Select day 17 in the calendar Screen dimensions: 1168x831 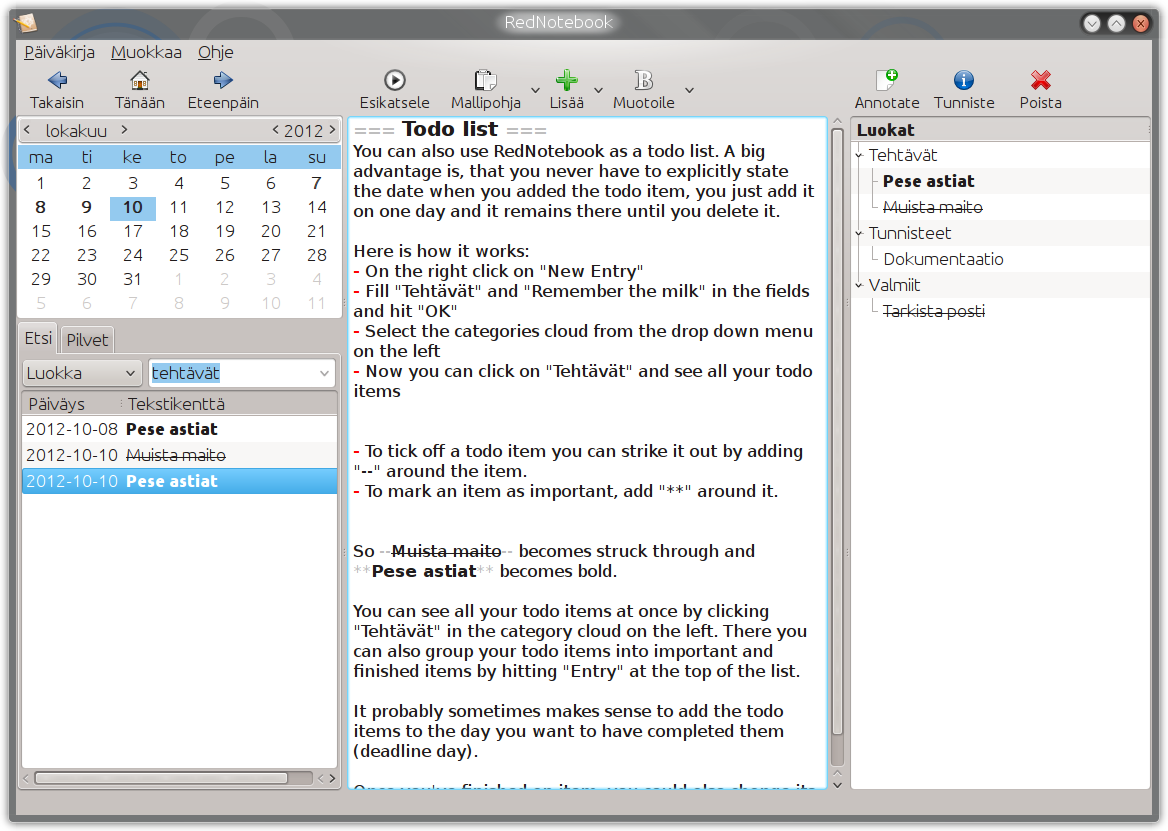133,232
